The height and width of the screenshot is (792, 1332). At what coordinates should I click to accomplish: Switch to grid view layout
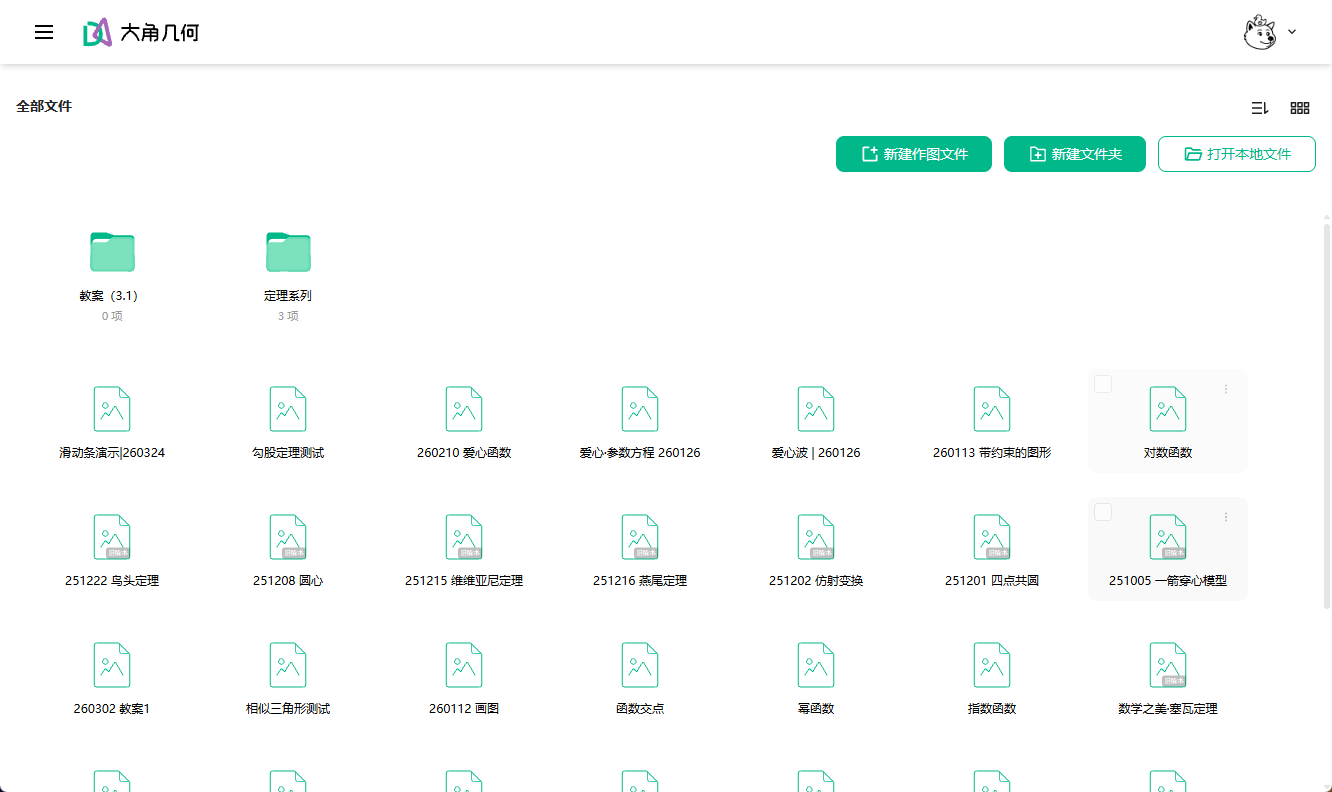coord(1300,108)
